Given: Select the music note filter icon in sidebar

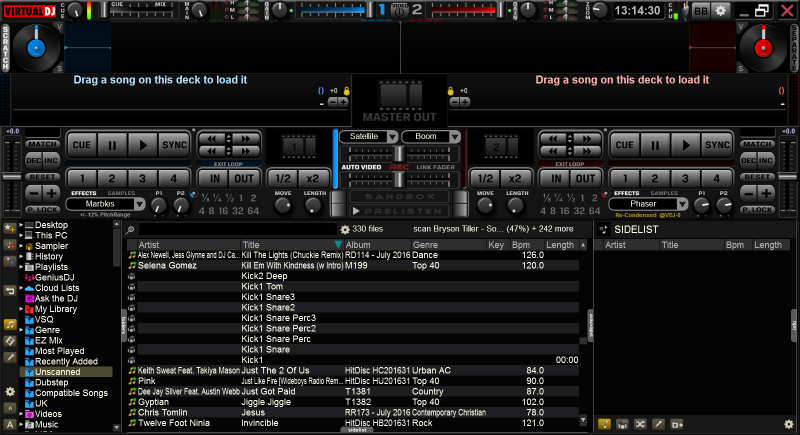Looking at the screenshot, I should click(x=10, y=324).
